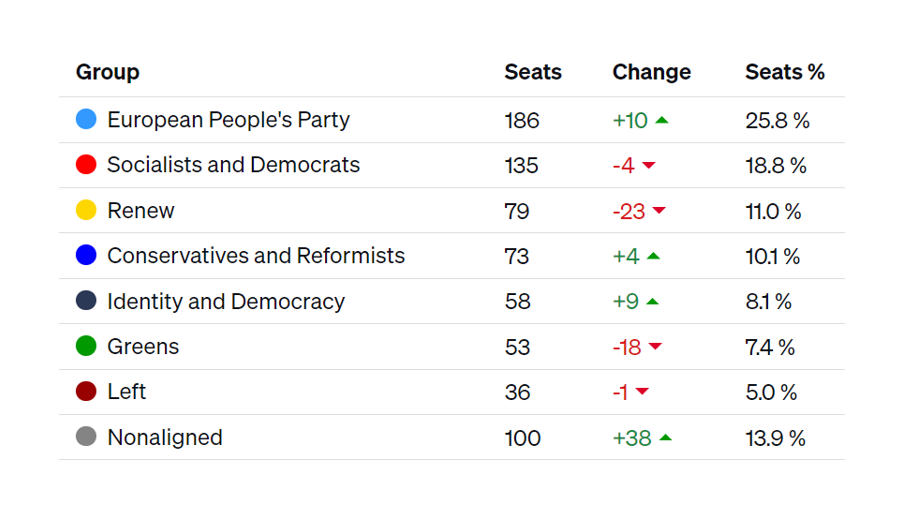The height and width of the screenshot is (512, 921).
Task: Select the Conservatives and Reformists row label
Action: pyautogui.click(x=256, y=256)
